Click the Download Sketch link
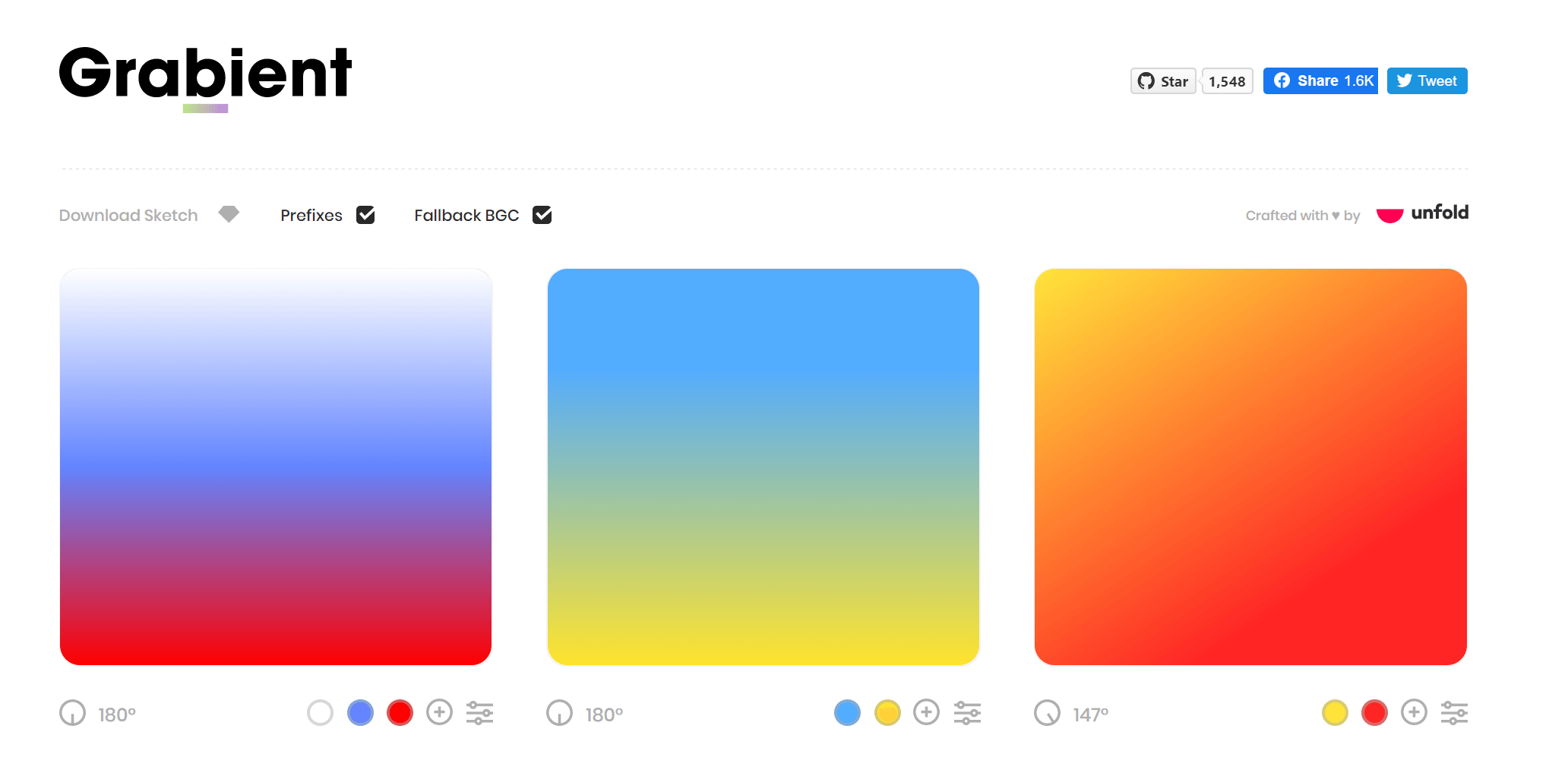1568x773 pixels. pyautogui.click(x=128, y=216)
